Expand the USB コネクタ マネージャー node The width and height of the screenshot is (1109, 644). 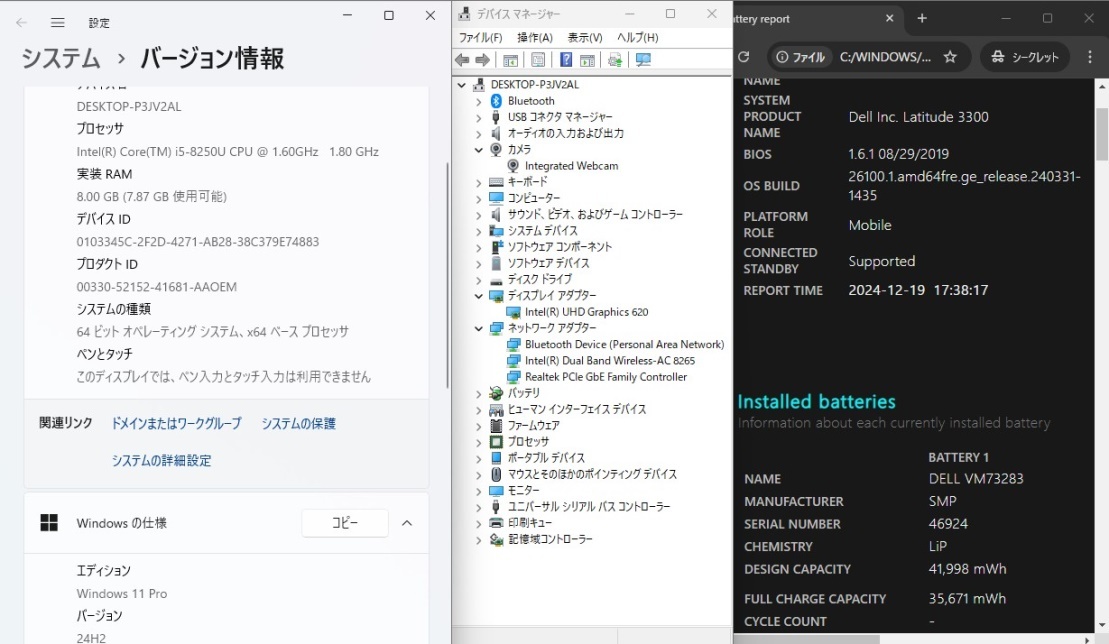click(x=479, y=117)
